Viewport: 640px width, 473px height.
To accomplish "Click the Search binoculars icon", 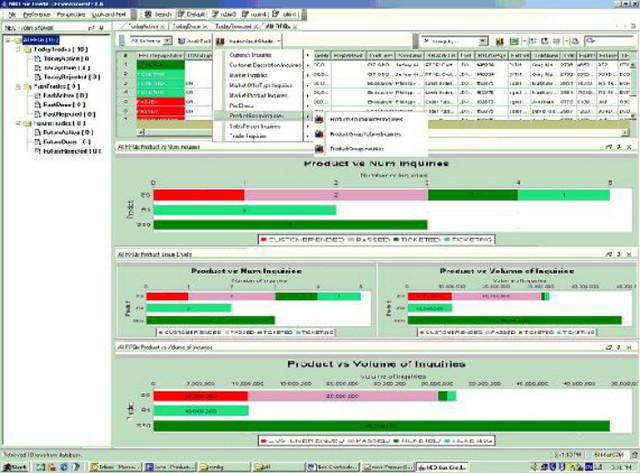I will coord(148,14).
